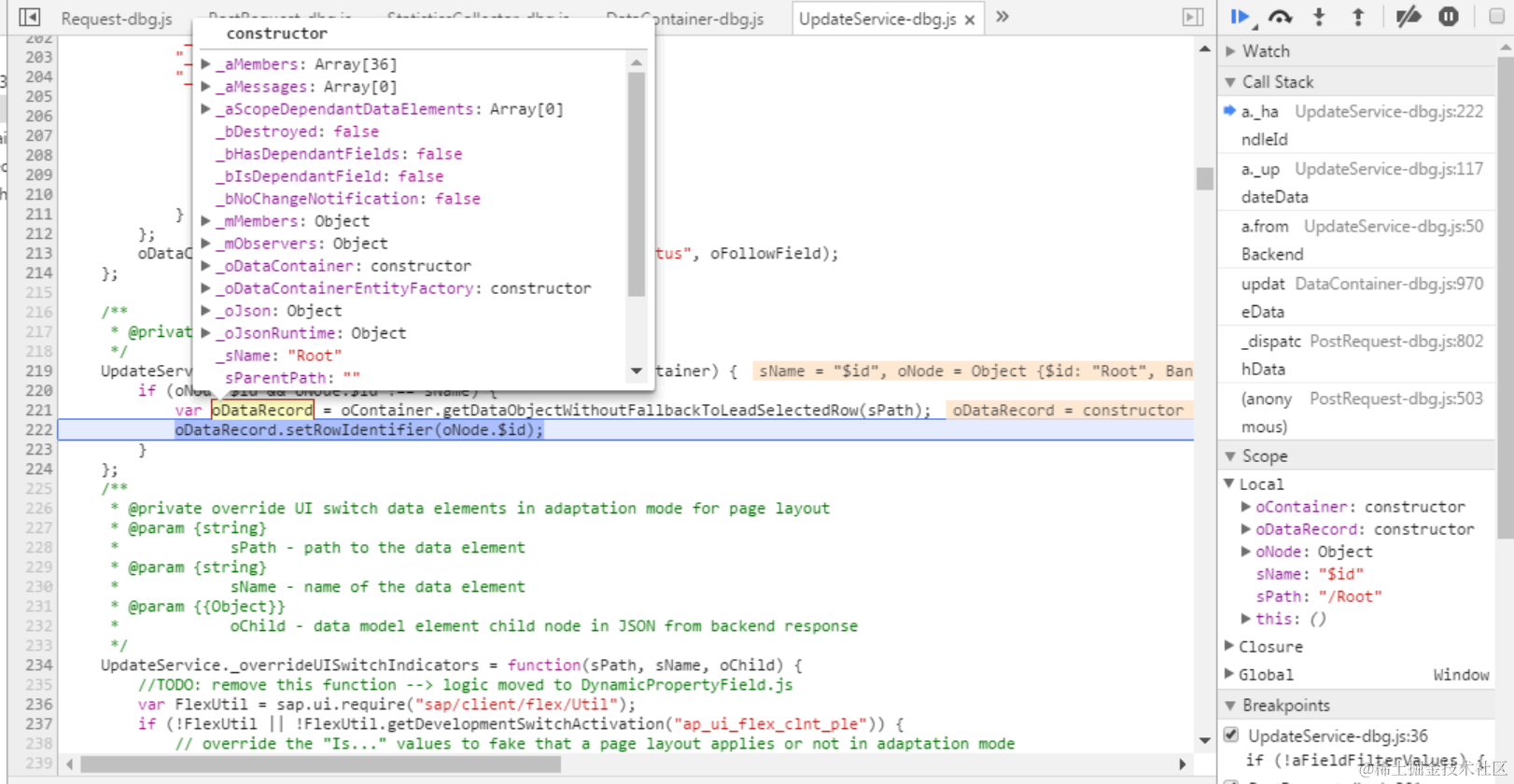Expand oContainer in the Local scope
Screen dimensions: 1514x784
click(1246, 507)
